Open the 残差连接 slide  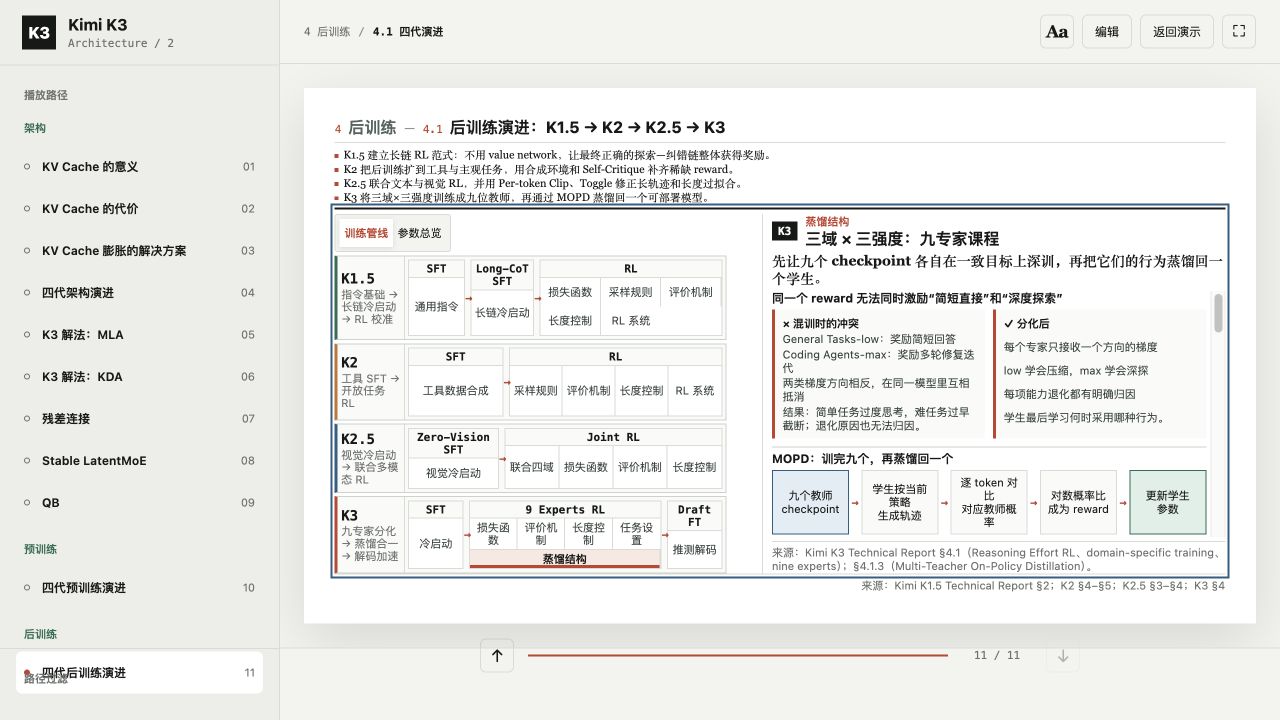pos(139,419)
